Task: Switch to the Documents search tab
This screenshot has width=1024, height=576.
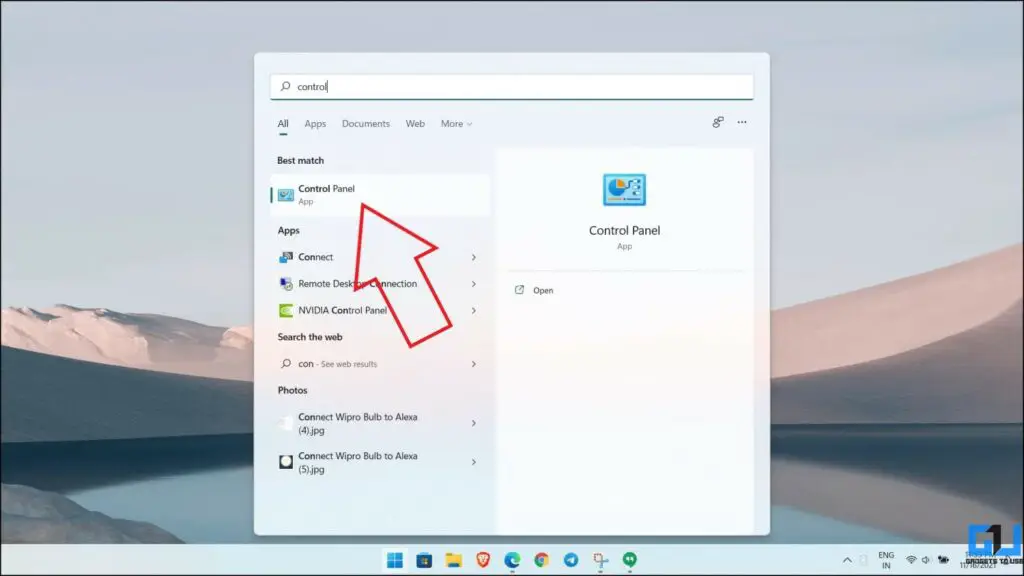Action: (366, 123)
